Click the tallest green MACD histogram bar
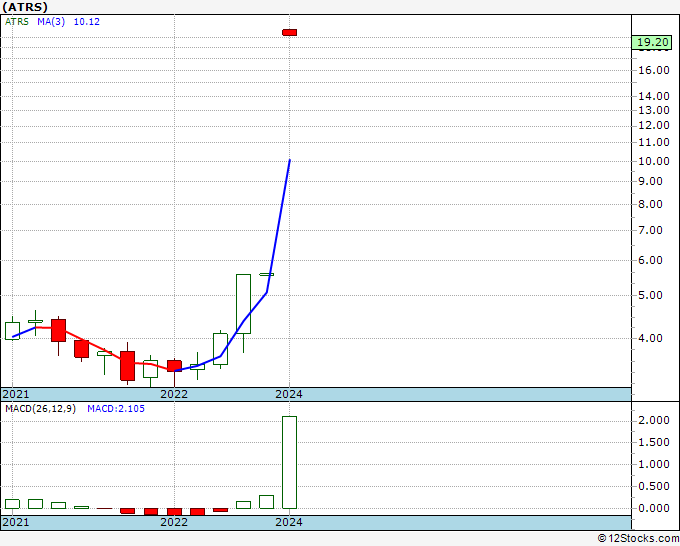Screen dimensions: 680x546 (289, 462)
